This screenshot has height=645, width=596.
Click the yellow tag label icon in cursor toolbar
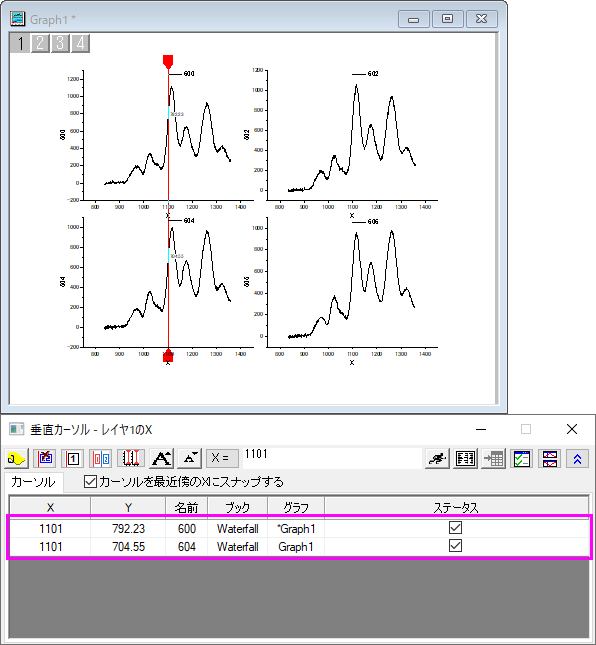click(x=16, y=458)
